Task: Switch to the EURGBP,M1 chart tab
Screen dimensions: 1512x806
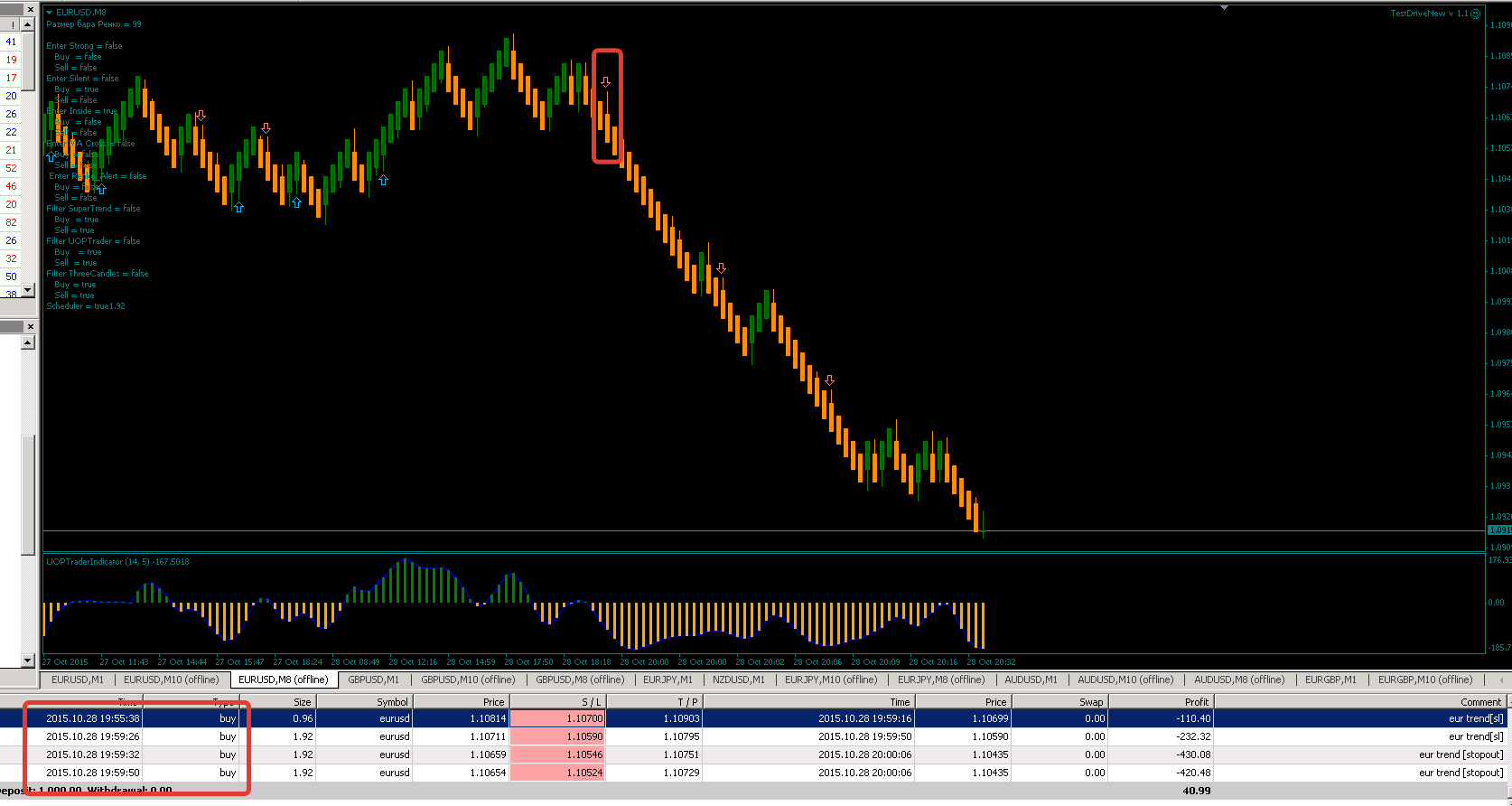Action: pyautogui.click(x=1330, y=679)
